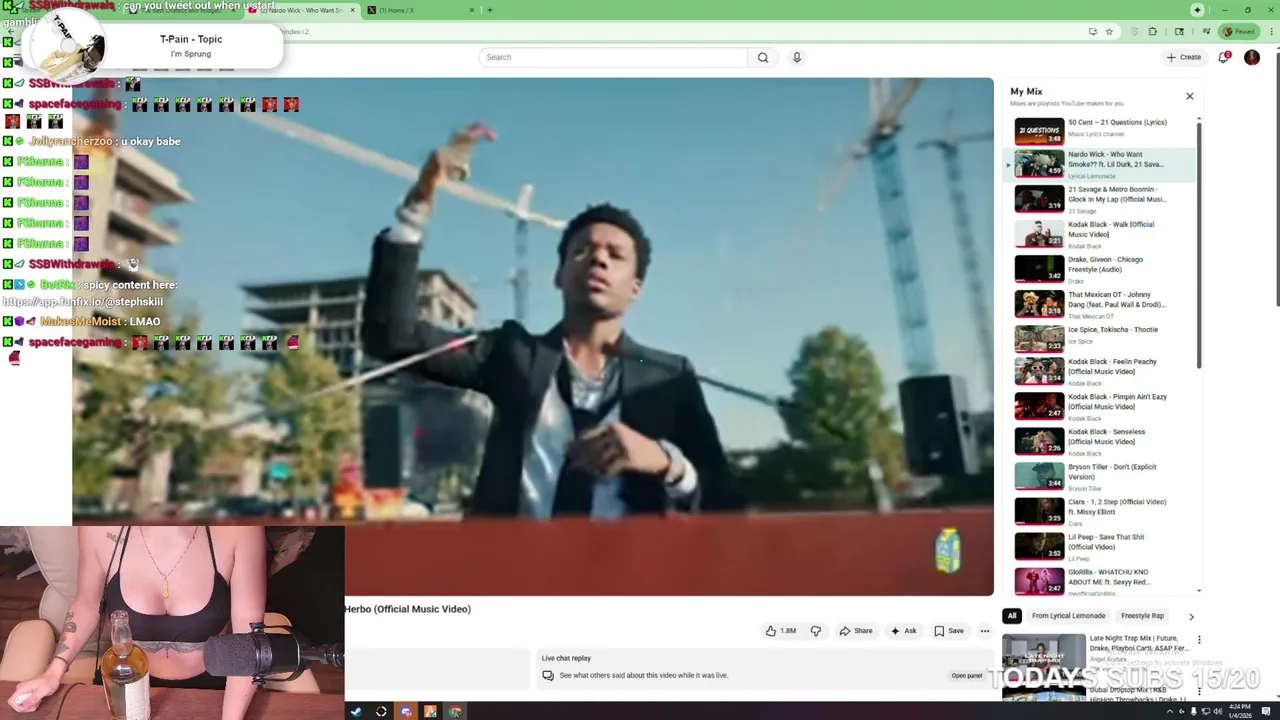The image size is (1280, 720).
Task: Select the All filter chip
Action: tap(1012, 616)
